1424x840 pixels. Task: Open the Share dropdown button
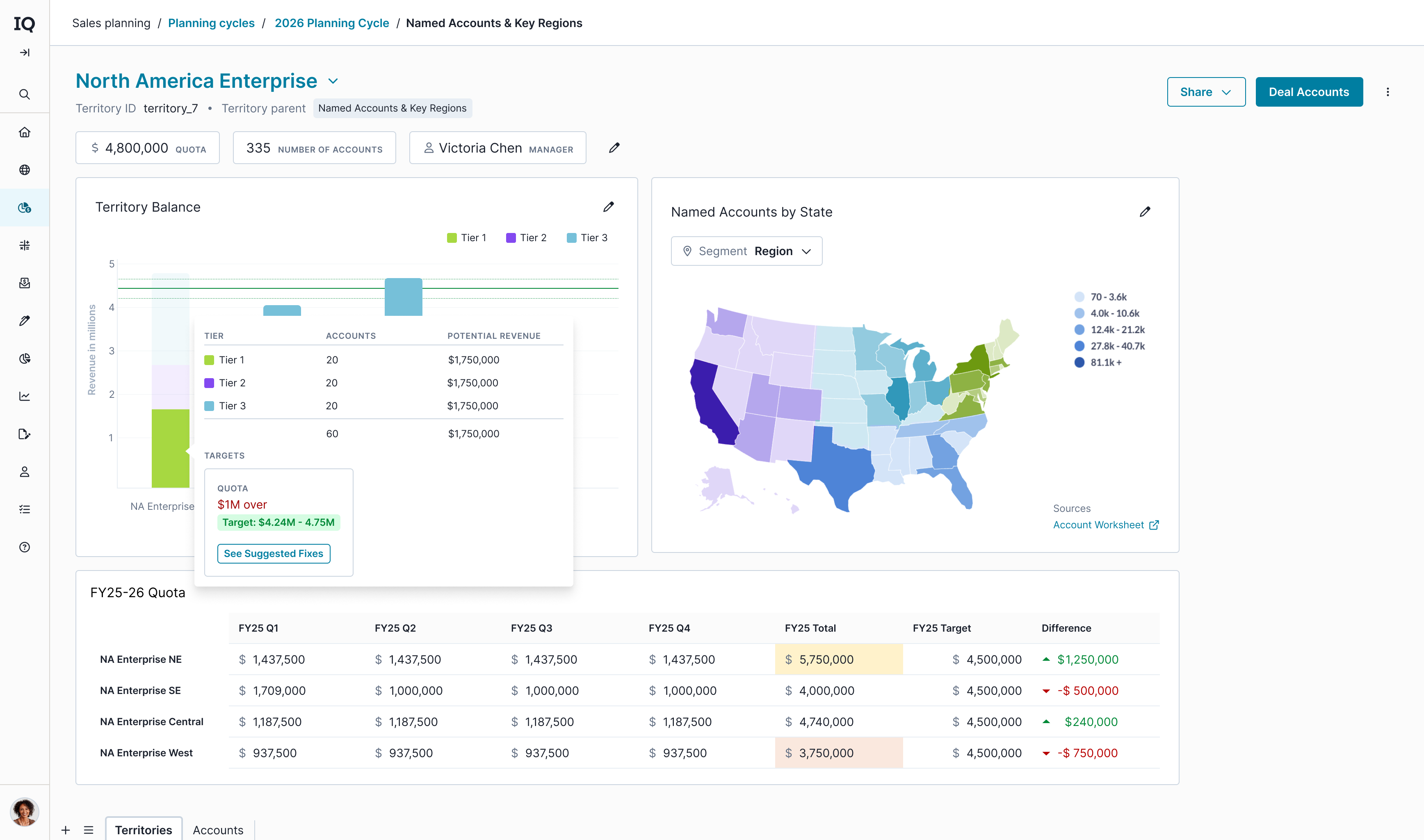point(1206,92)
